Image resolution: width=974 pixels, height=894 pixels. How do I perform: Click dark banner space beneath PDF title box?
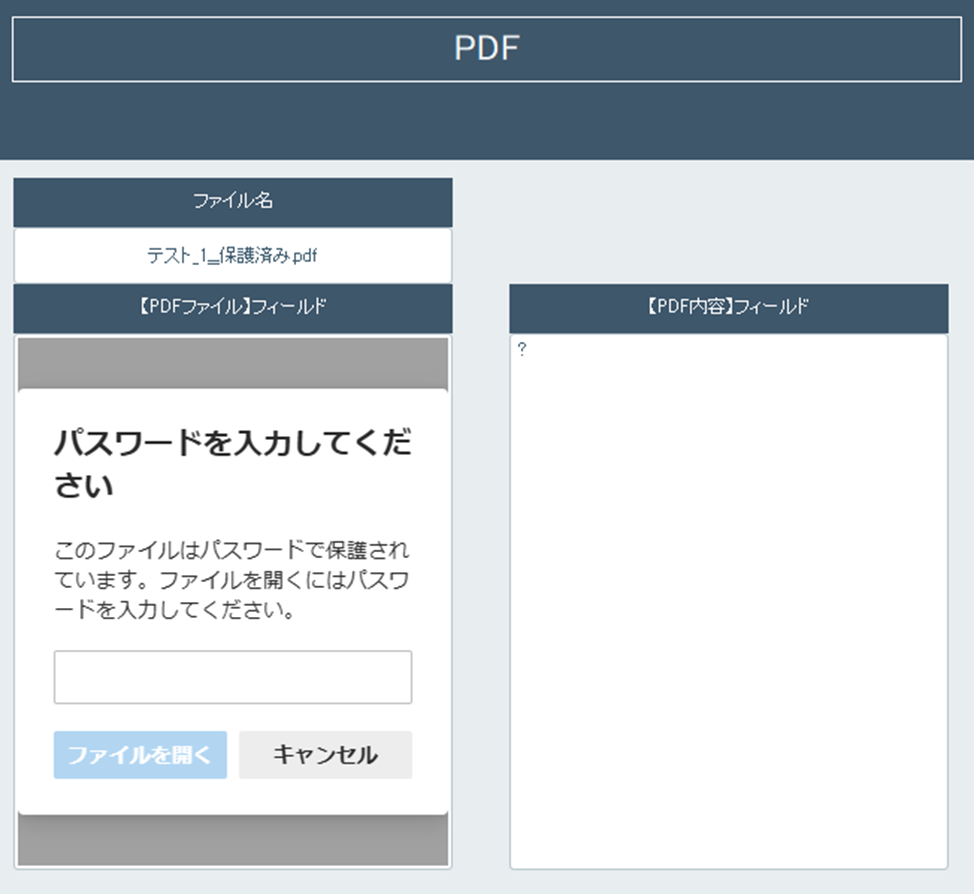point(486,120)
